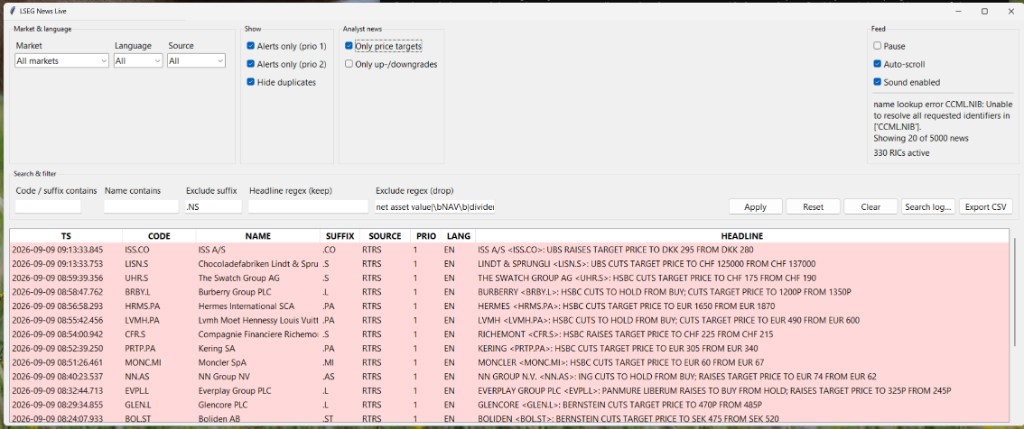Click Export CSV button
Screen dimensions: 1024x429
coord(986,207)
